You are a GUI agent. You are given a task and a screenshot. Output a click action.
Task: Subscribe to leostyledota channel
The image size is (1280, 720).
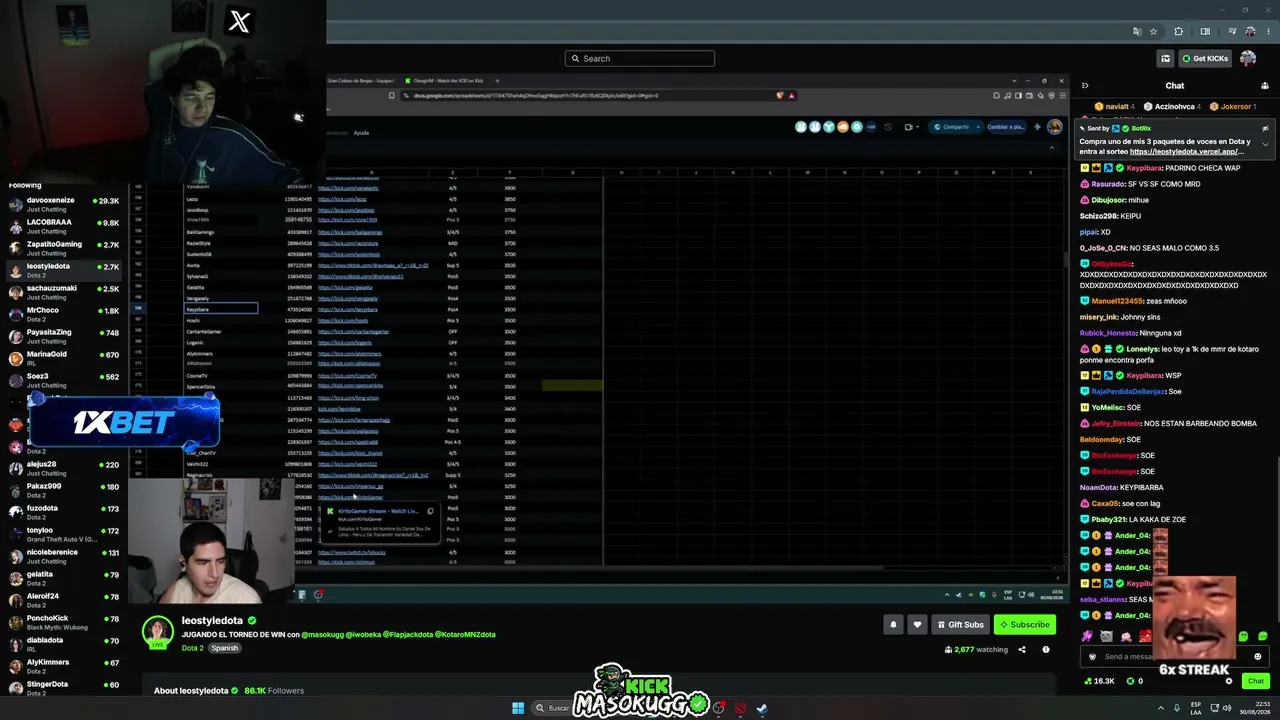pyautogui.click(x=1024, y=625)
